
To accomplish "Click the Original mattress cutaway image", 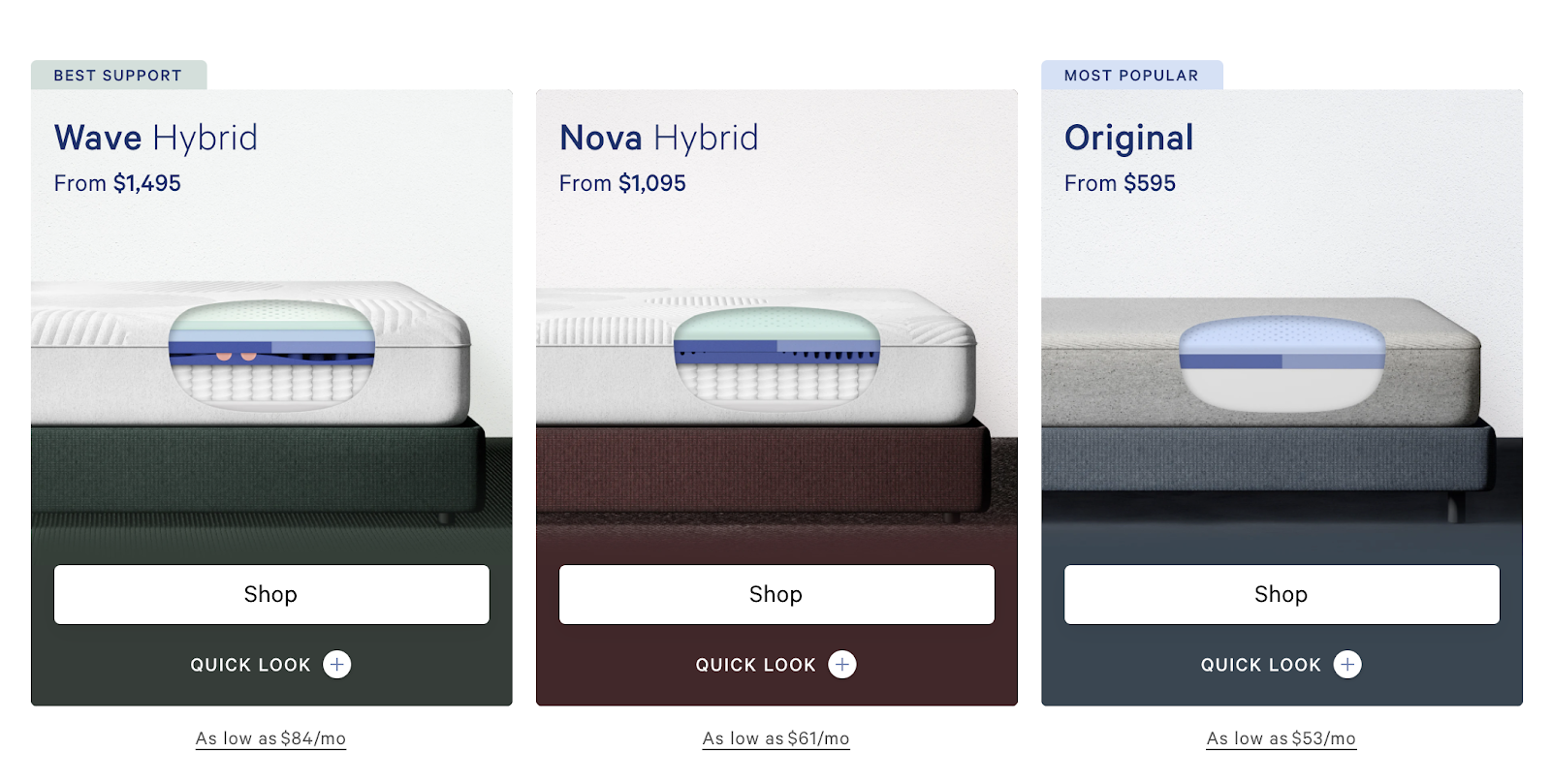I will pyautogui.click(x=1282, y=363).
